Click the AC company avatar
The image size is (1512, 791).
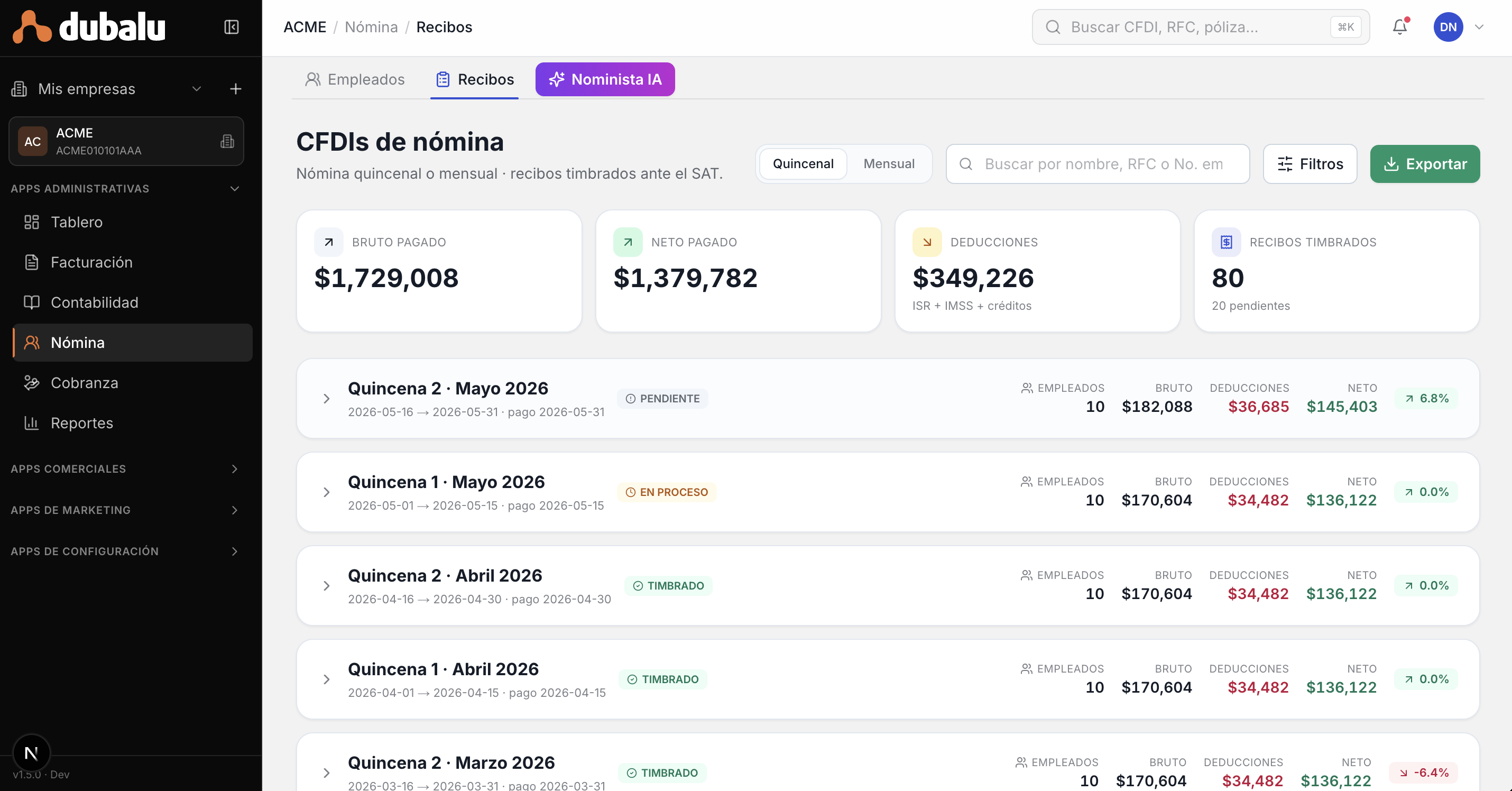click(32, 141)
